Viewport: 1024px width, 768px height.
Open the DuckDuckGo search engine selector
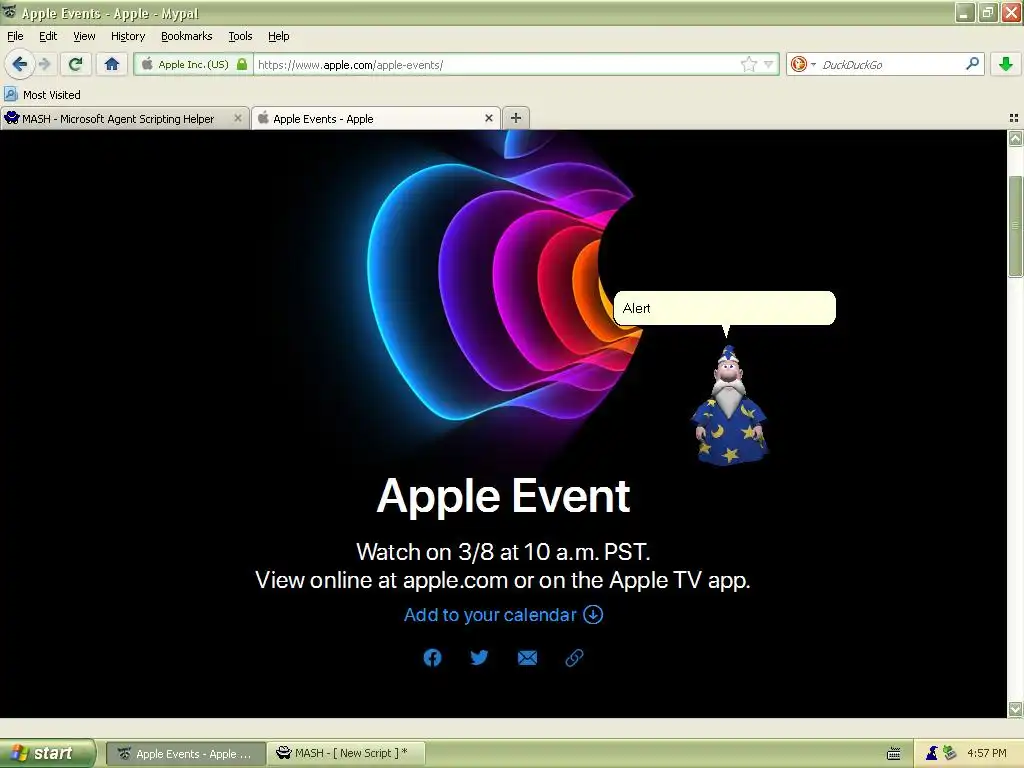[x=803, y=64]
